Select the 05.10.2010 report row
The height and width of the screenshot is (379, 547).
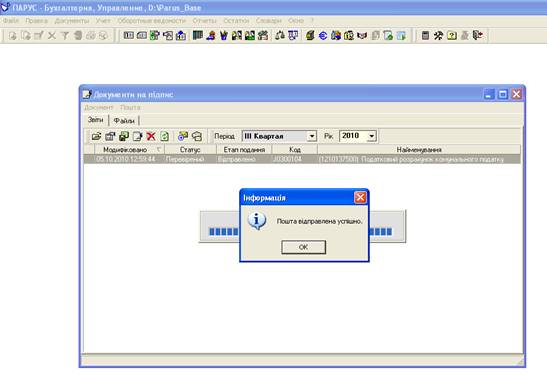[x=302, y=159]
